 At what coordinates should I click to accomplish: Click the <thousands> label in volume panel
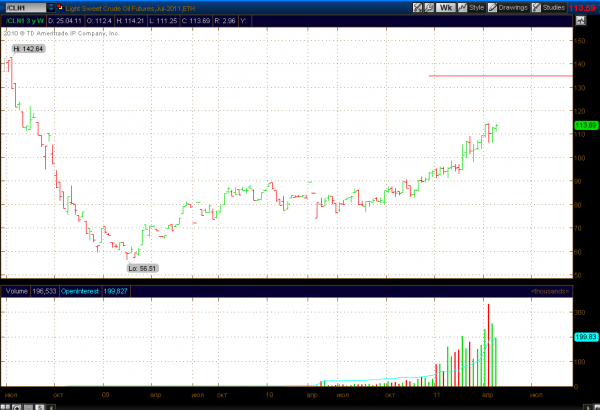pyautogui.click(x=549, y=291)
